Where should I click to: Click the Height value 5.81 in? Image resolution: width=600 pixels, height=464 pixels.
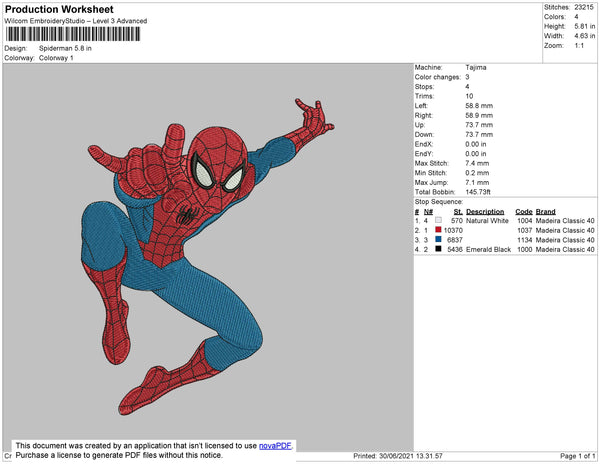click(x=585, y=26)
